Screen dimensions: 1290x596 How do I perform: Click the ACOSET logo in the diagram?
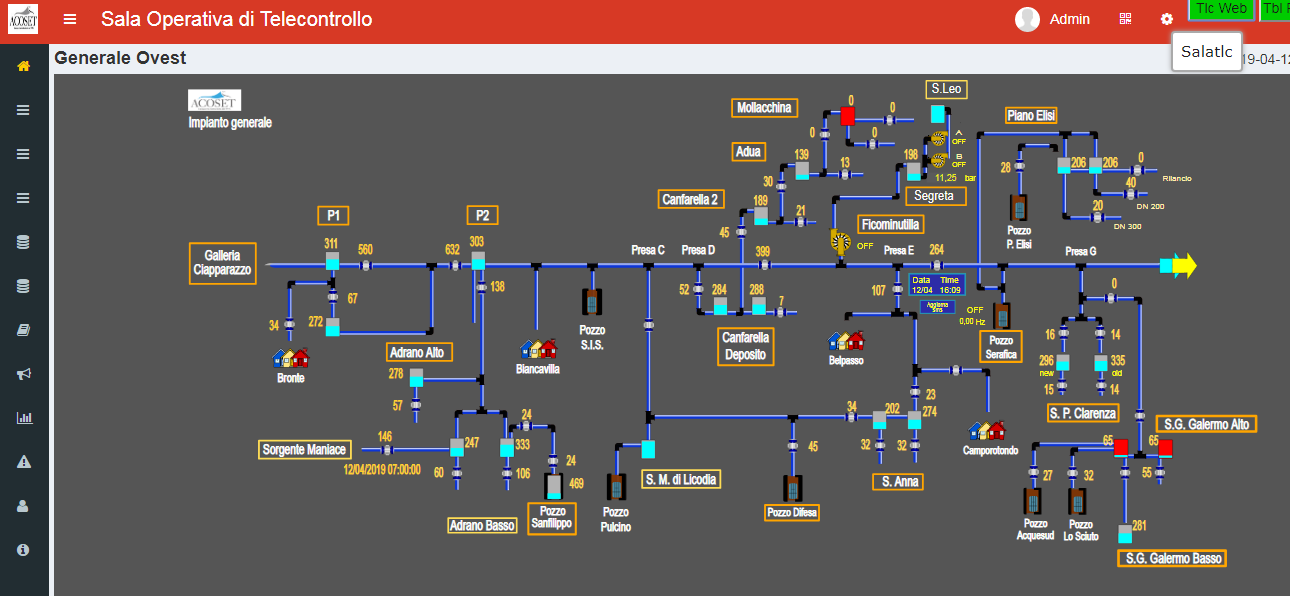pyautogui.click(x=215, y=101)
